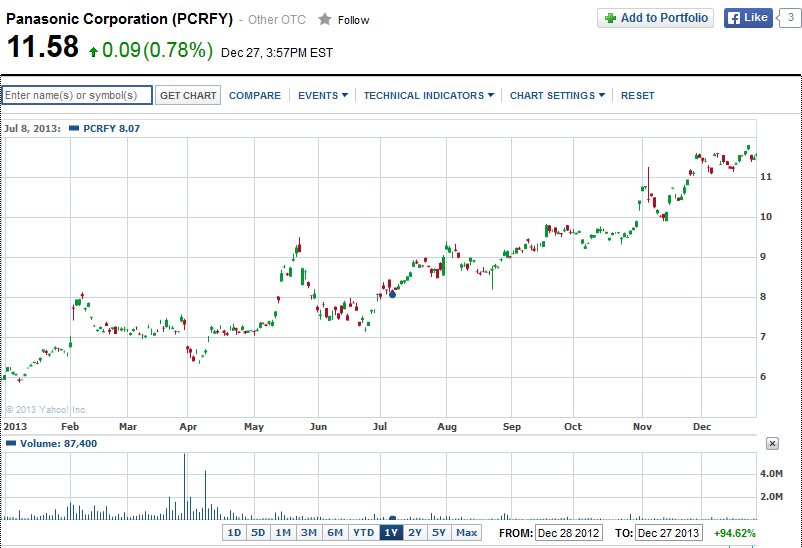Select the 1M time range
This screenshot has height=548, width=802.
283,533
